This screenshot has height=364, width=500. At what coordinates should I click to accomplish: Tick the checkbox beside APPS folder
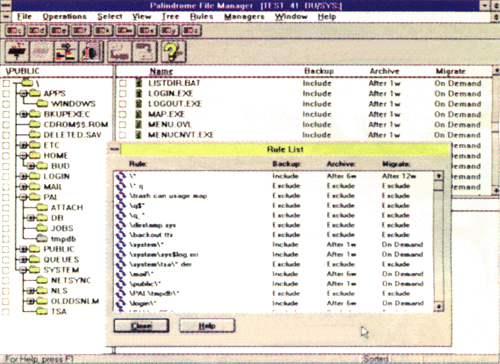click(6, 94)
